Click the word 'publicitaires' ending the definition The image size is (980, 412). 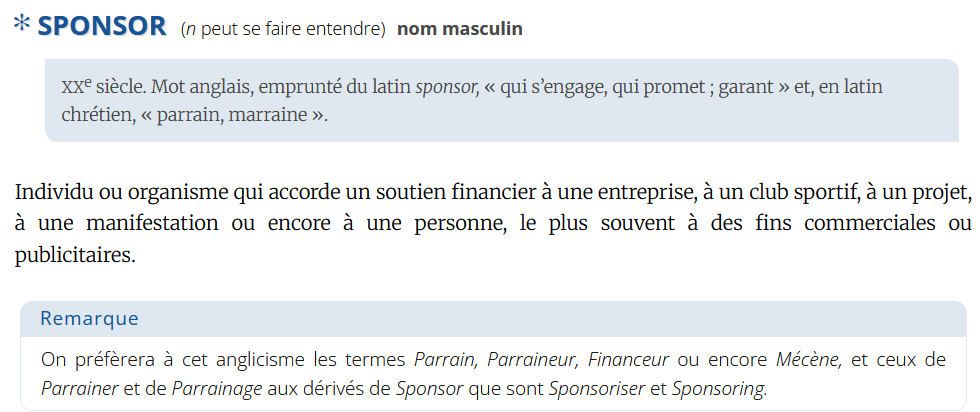click(73, 255)
